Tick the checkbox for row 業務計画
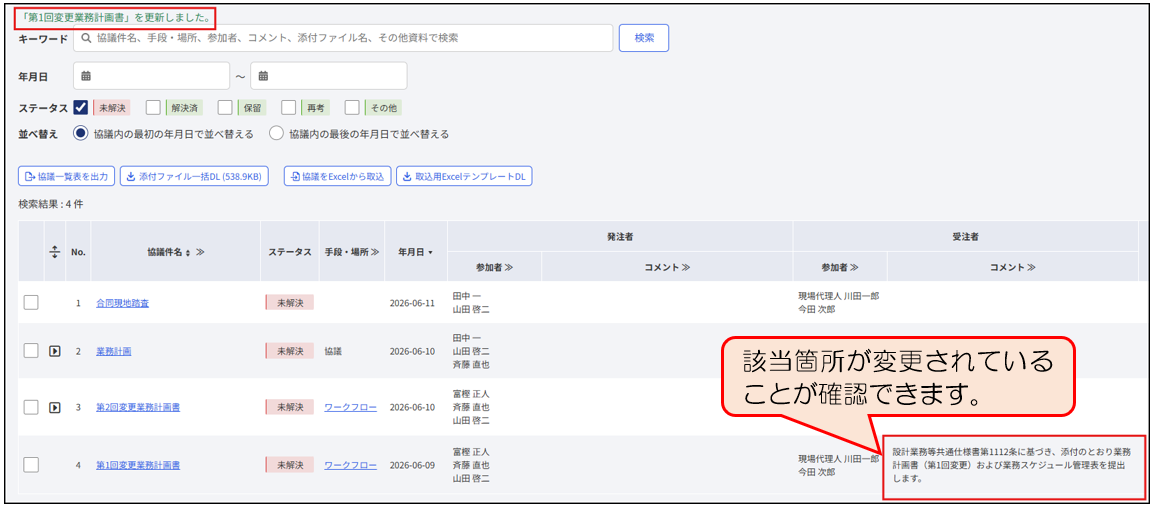Viewport: 1154px width, 507px height. pos(30,351)
